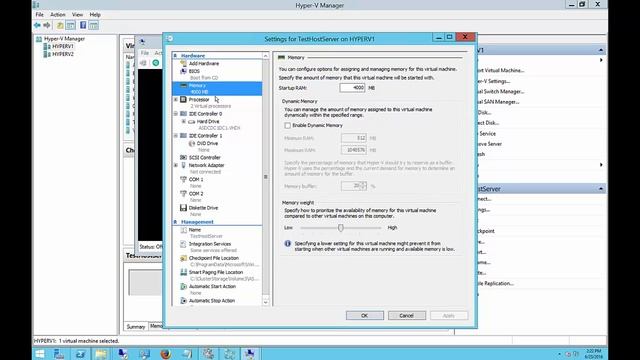Image resolution: width=640 pixels, height=360 pixels.
Task: Select the DVD Drive item
Action: (x=207, y=144)
